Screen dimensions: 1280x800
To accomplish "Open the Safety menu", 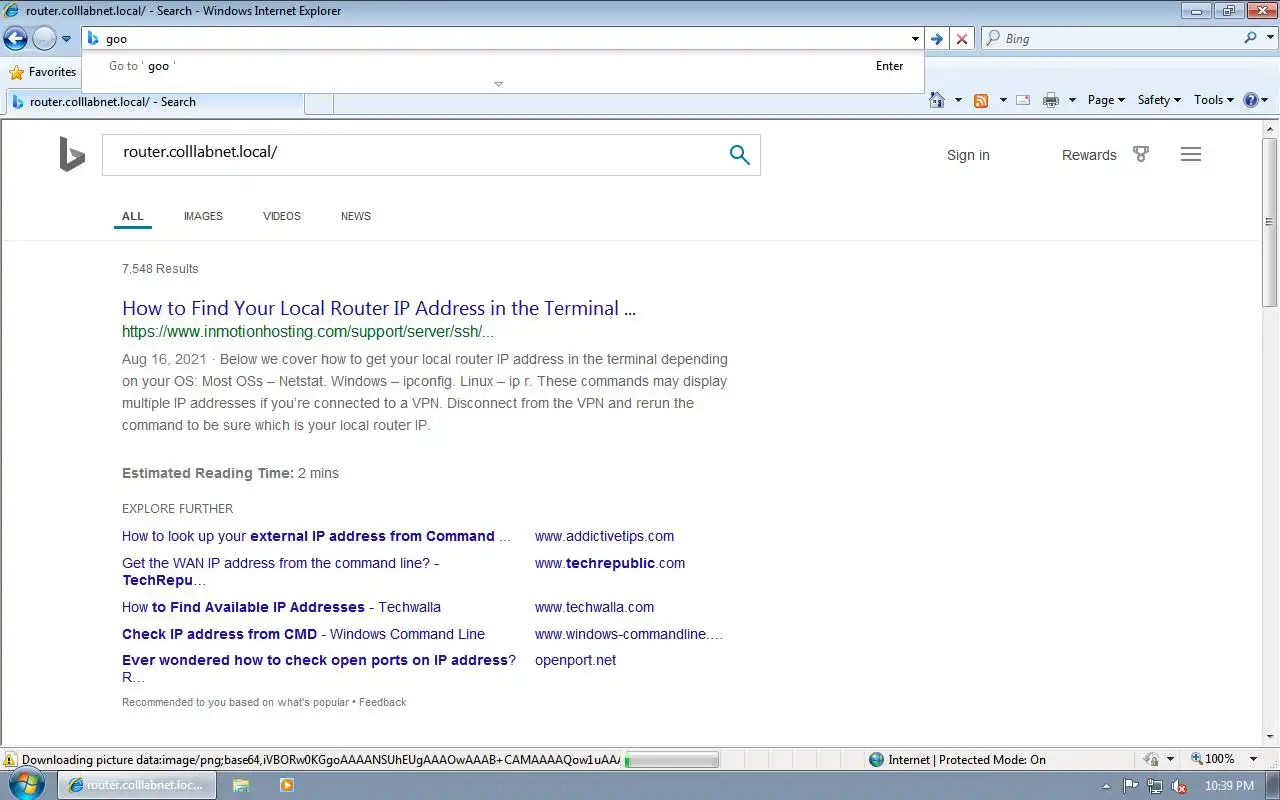I will coord(1159,100).
